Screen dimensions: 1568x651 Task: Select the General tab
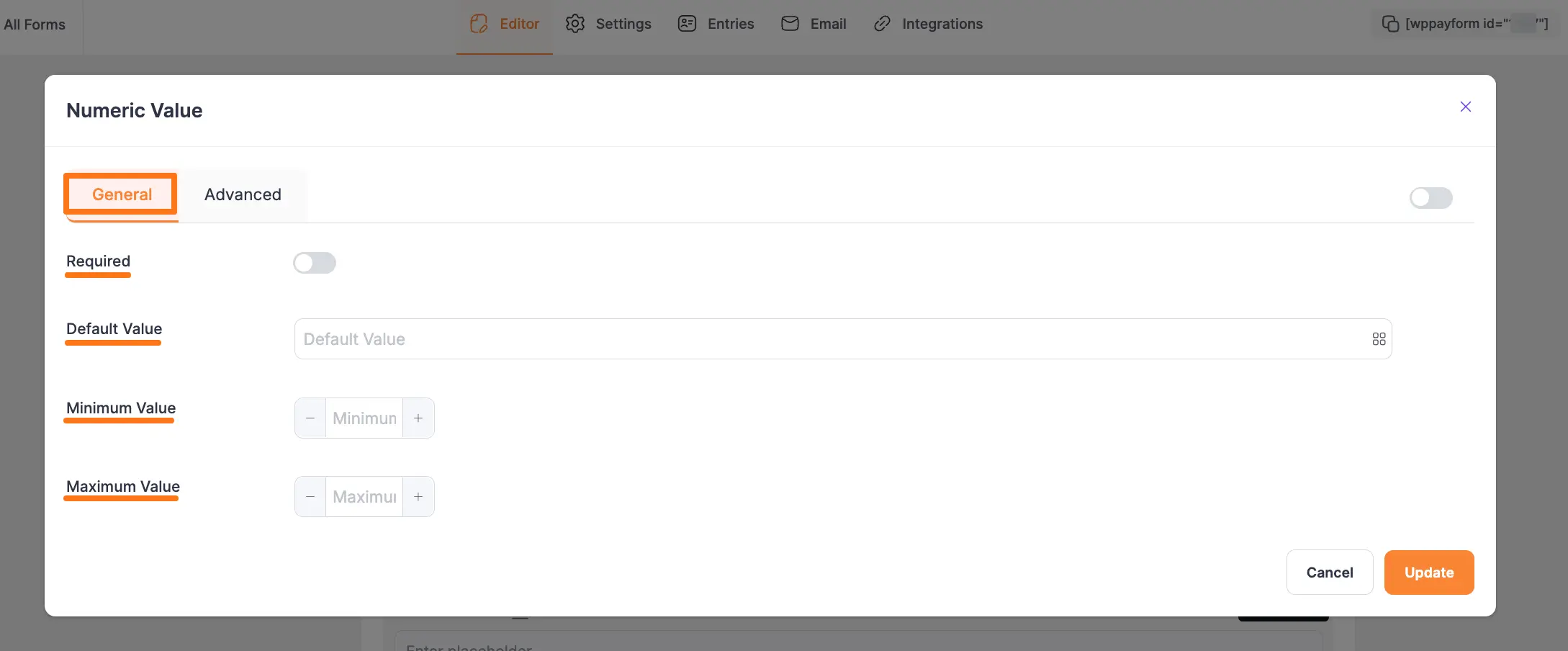[x=122, y=194]
